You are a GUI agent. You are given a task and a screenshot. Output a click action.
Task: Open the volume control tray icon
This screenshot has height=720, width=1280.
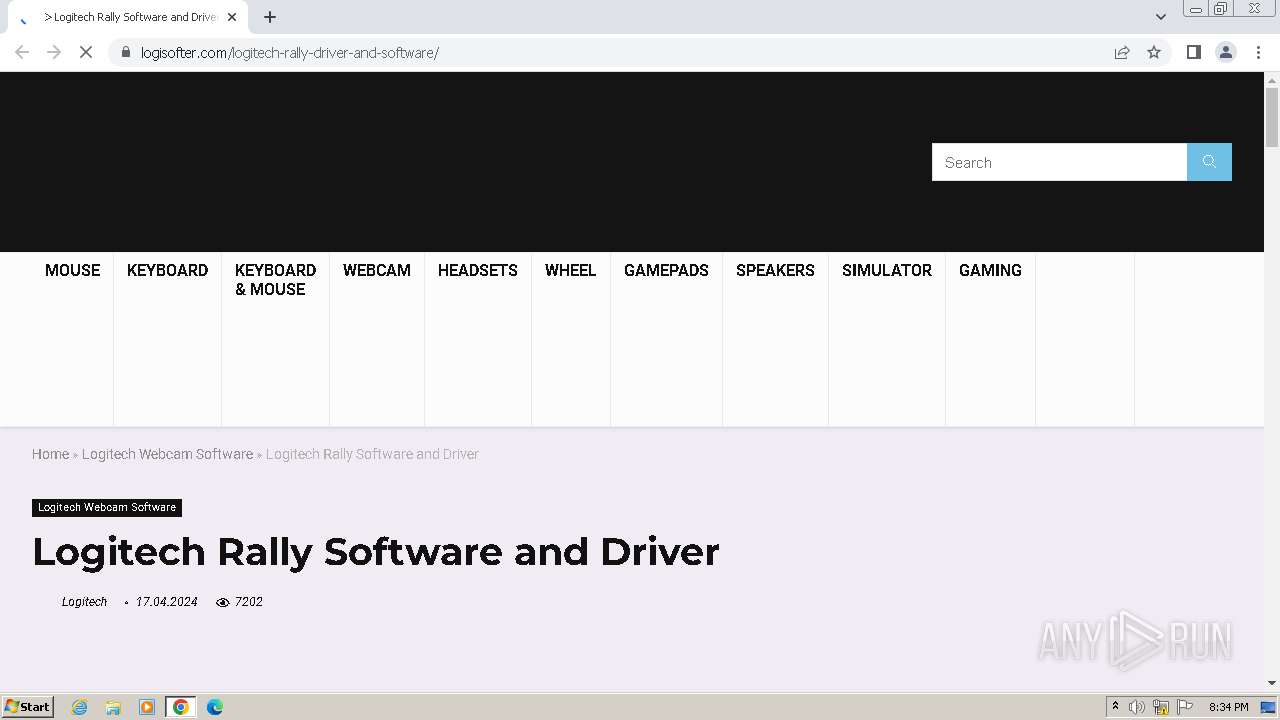(x=1137, y=707)
